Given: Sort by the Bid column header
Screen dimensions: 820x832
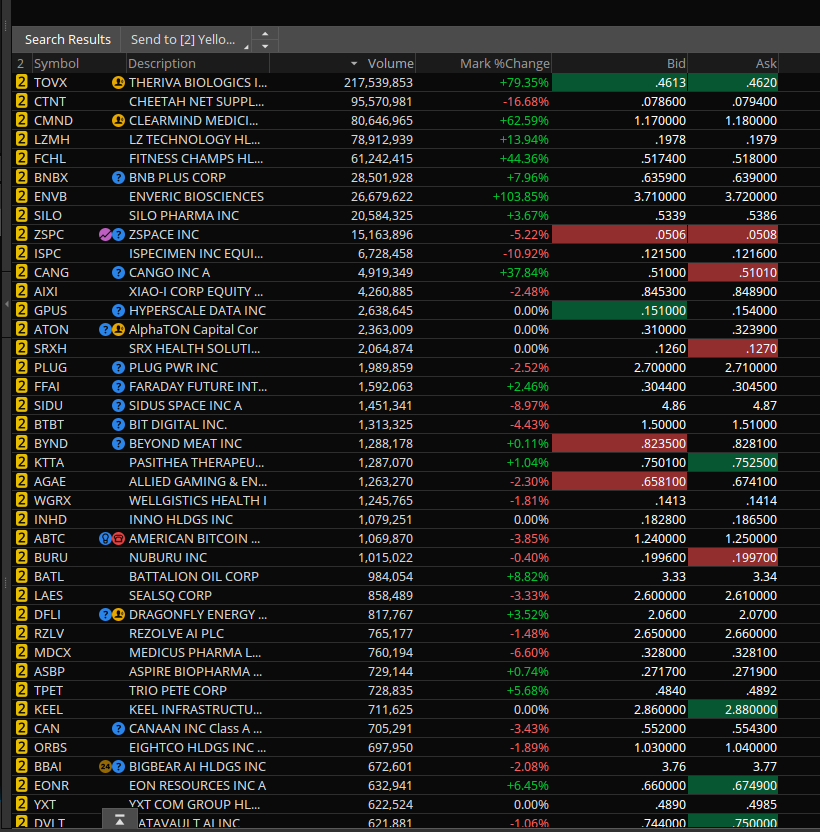Looking at the screenshot, I should (619, 64).
